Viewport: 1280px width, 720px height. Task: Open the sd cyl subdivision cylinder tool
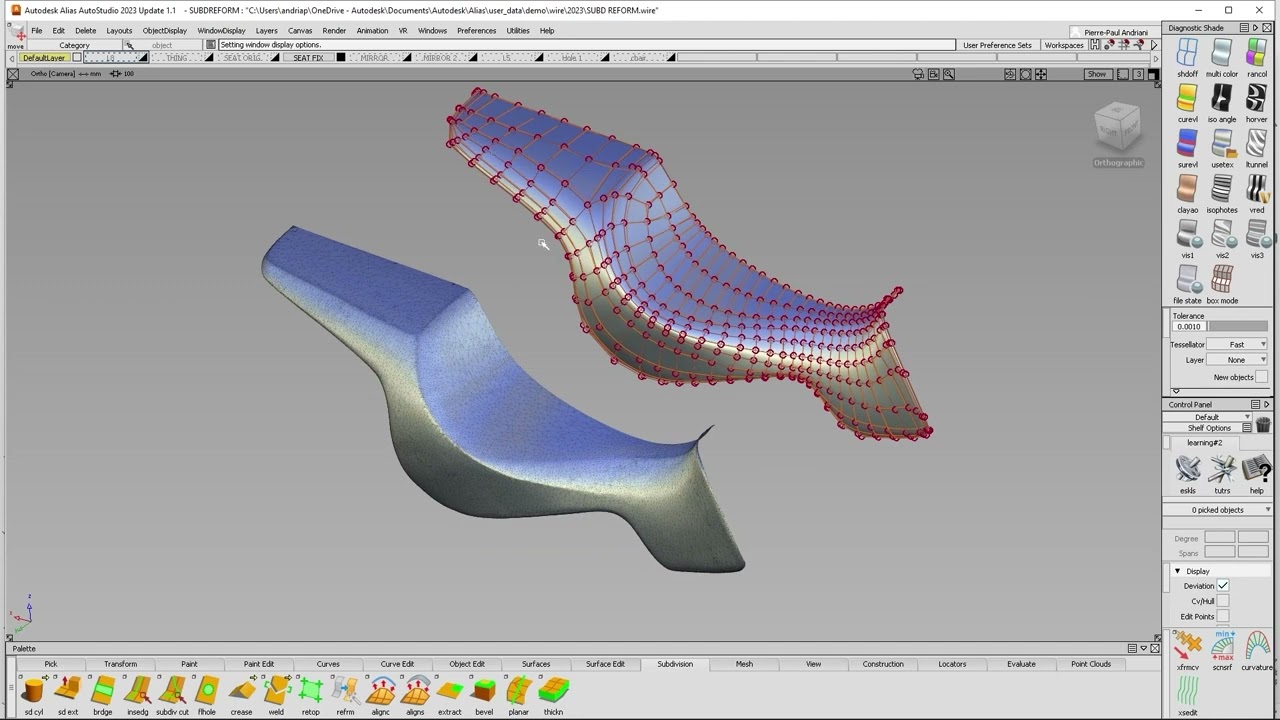(x=33, y=690)
